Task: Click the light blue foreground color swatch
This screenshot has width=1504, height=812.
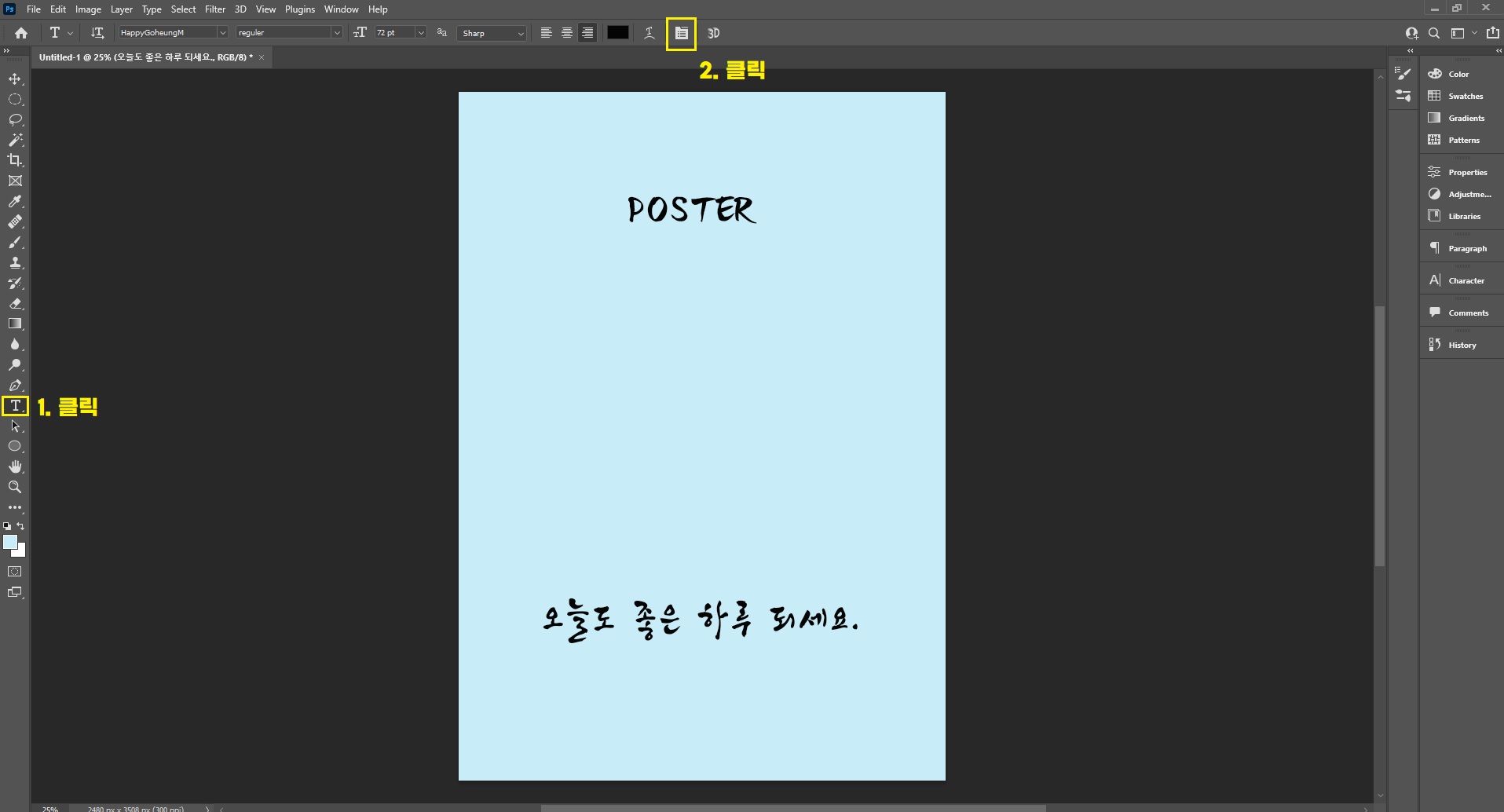Action: pos(9,541)
